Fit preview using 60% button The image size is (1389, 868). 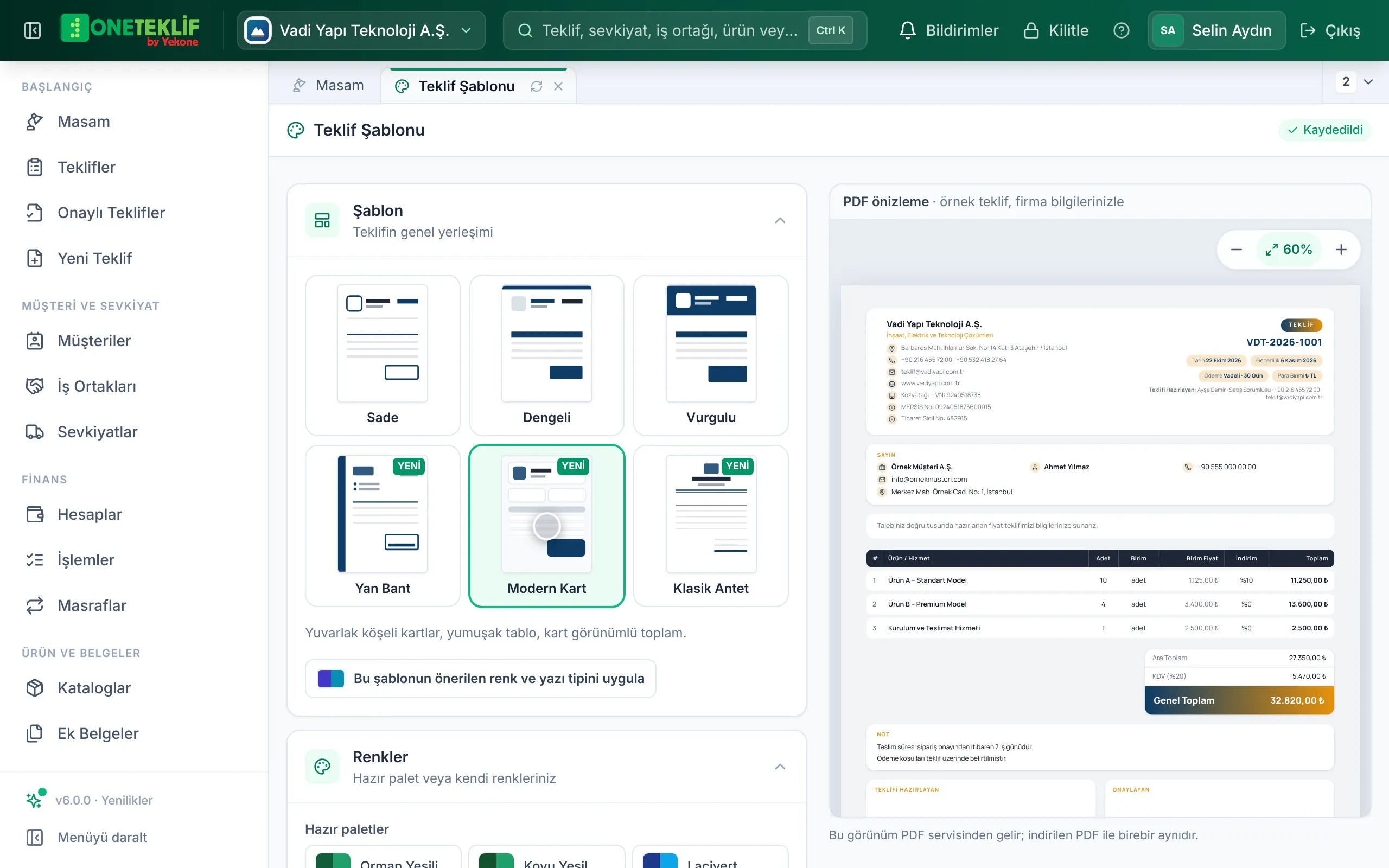coord(1289,250)
